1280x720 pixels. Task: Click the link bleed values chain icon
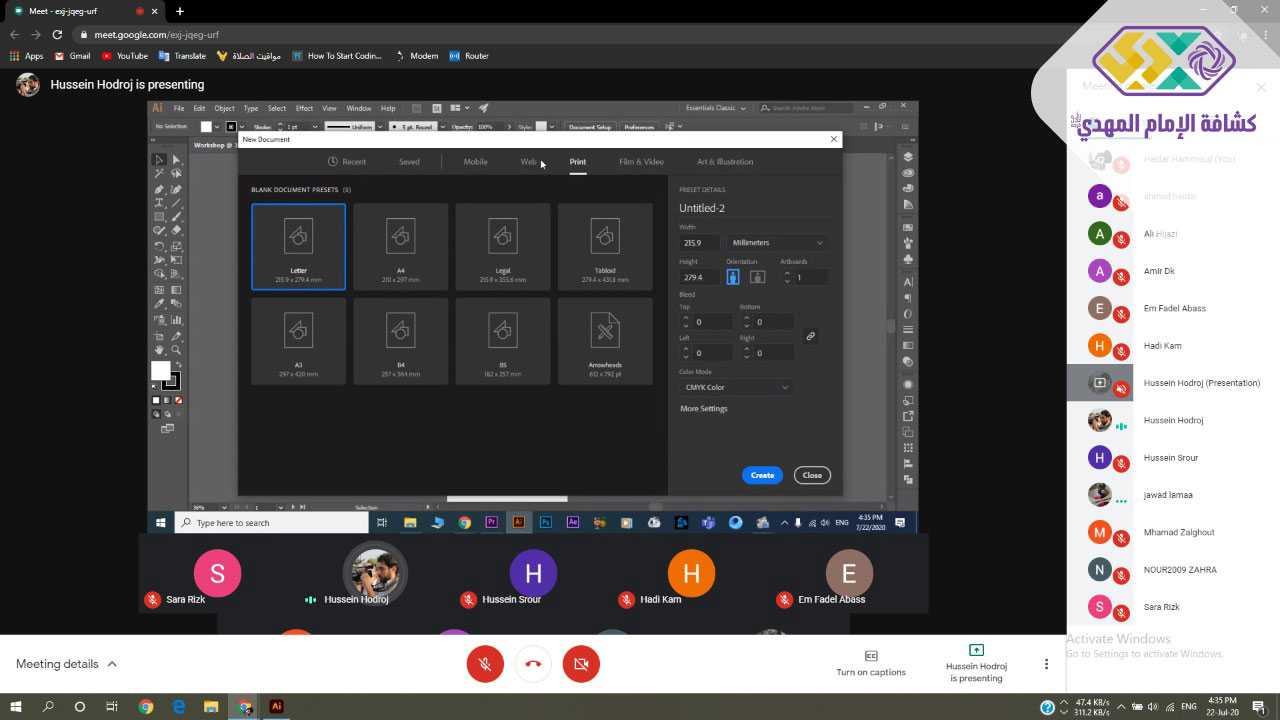point(810,337)
